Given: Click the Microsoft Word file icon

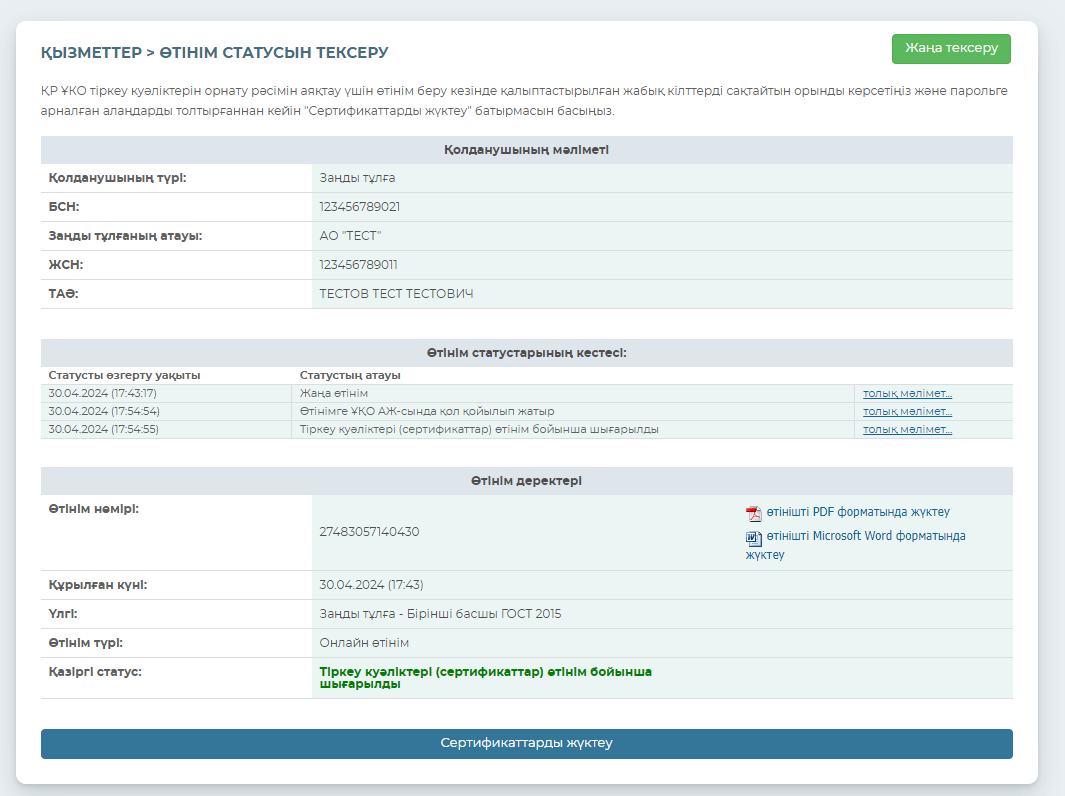Looking at the screenshot, I should [x=754, y=538].
